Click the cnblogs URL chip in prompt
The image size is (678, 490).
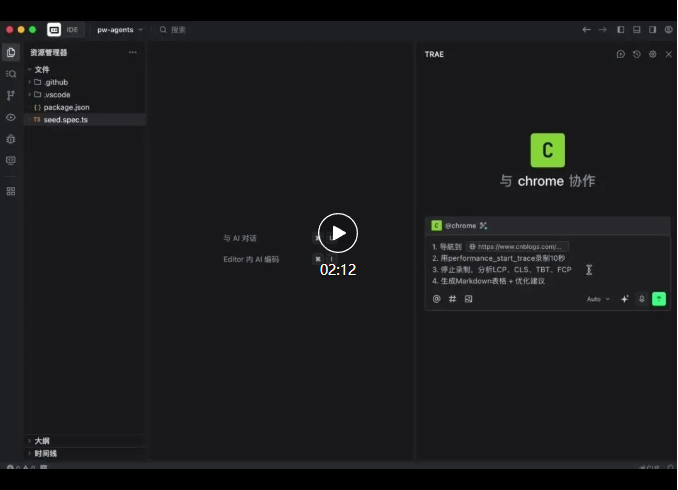coord(518,247)
